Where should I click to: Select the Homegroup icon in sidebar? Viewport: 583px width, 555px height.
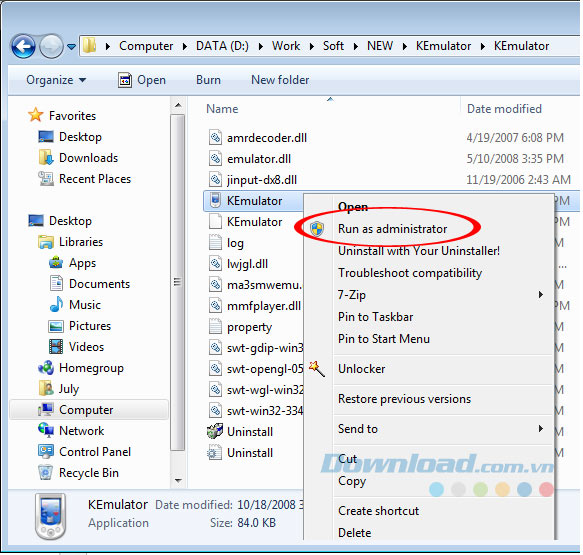[x=46, y=368]
